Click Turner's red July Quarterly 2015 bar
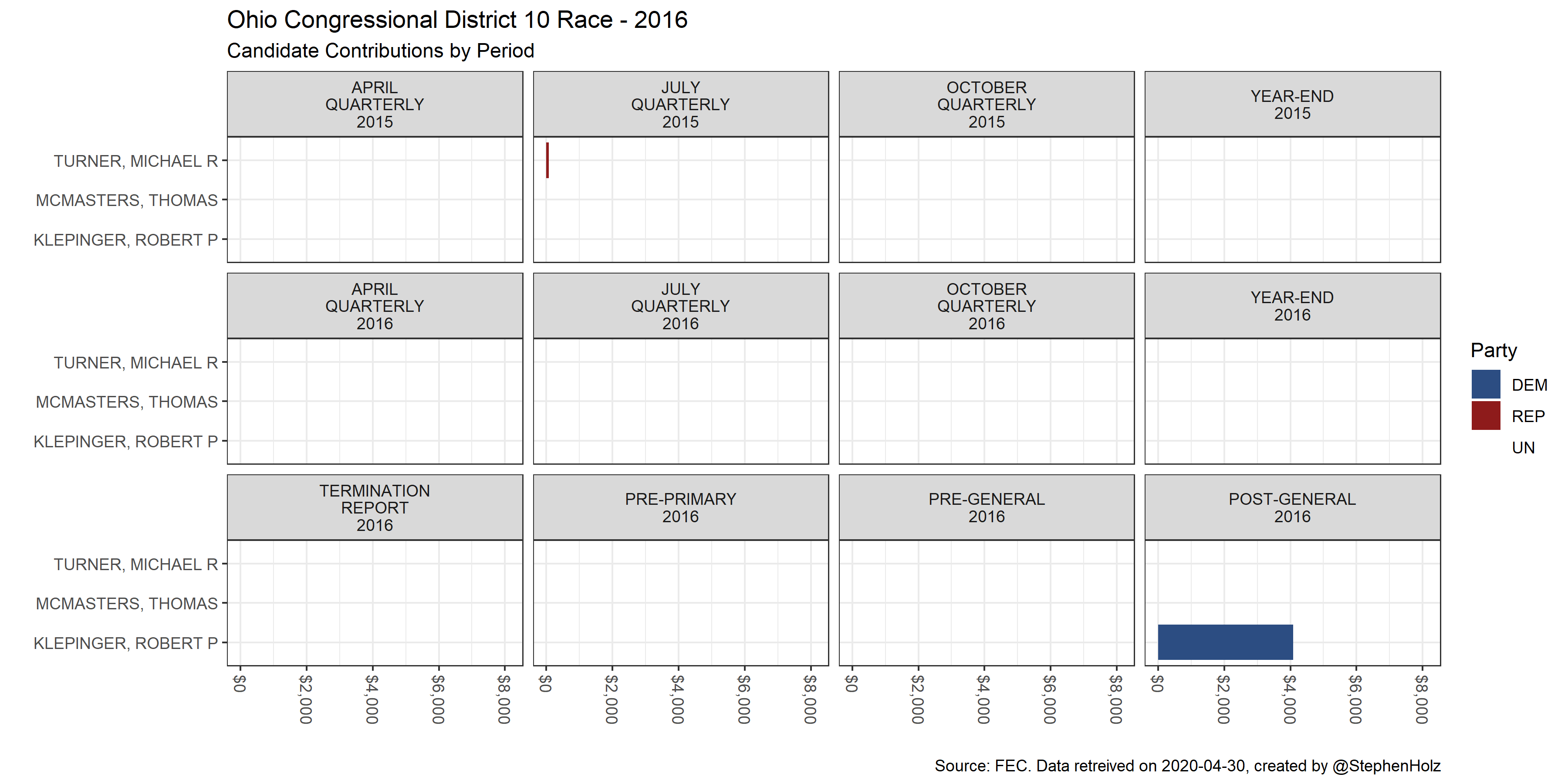 (547, 160)
